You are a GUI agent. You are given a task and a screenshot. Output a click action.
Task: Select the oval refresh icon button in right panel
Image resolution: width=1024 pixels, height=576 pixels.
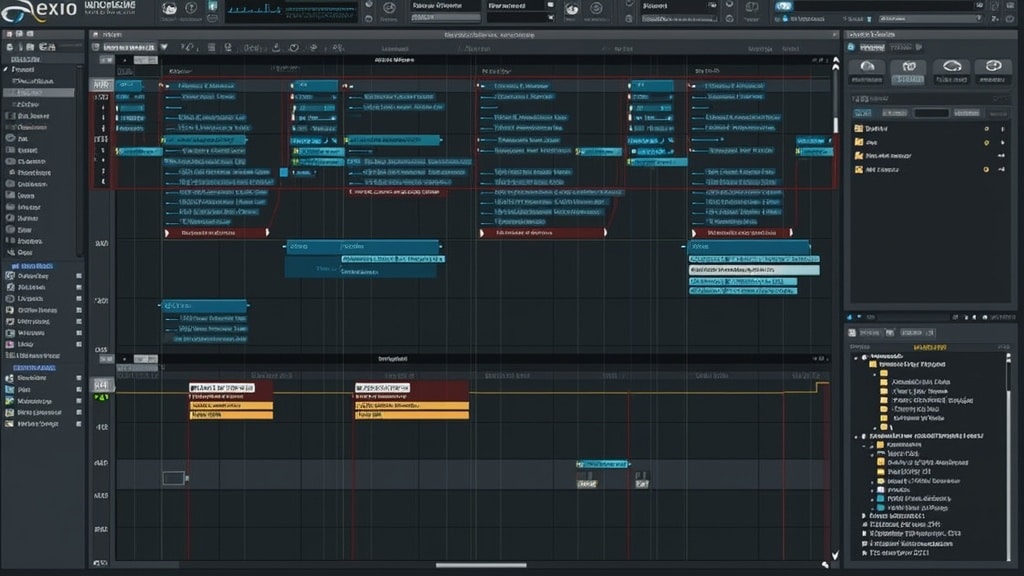tap(952, 71)
